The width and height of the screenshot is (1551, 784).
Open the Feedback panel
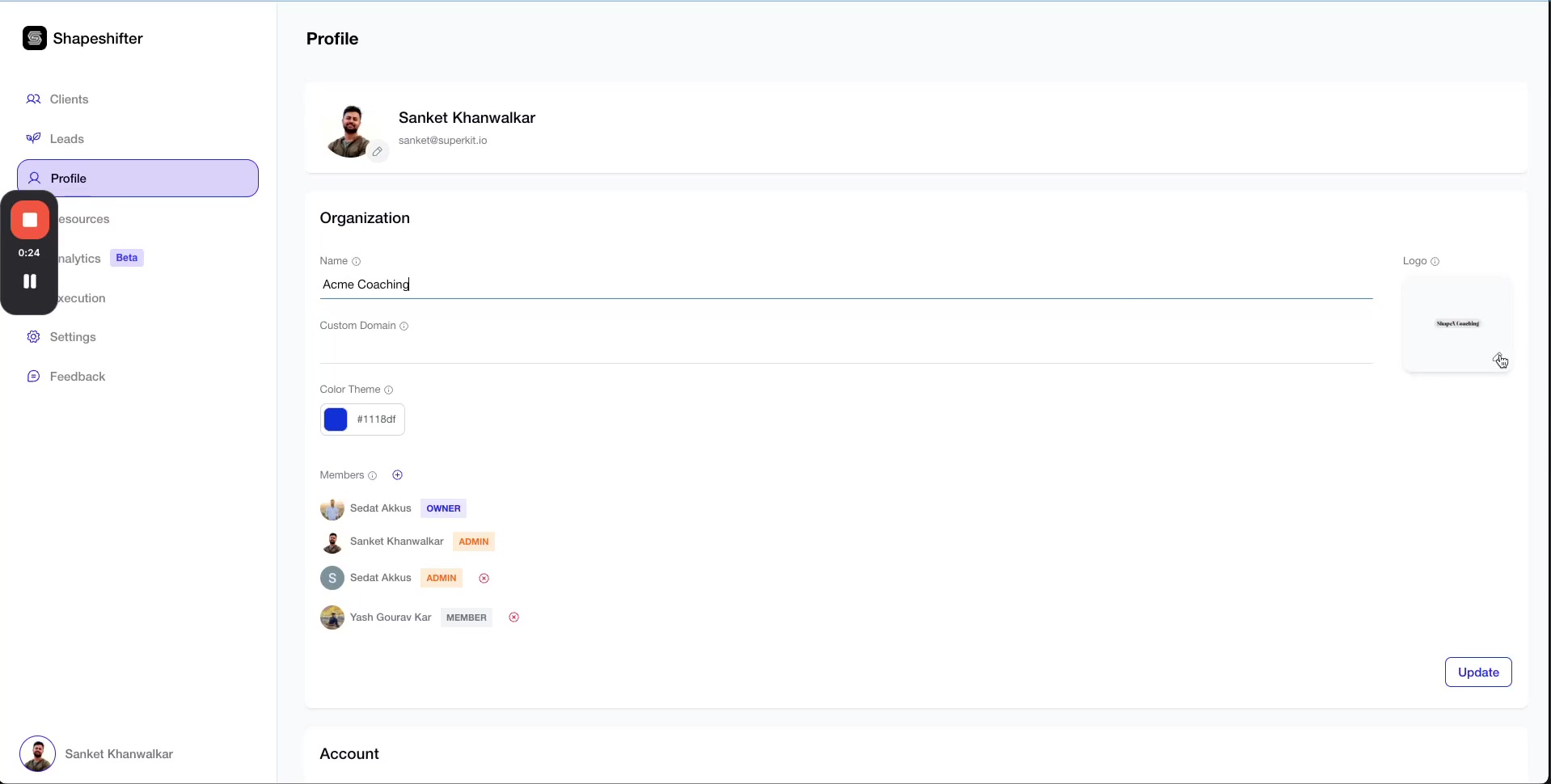(78, 376)
